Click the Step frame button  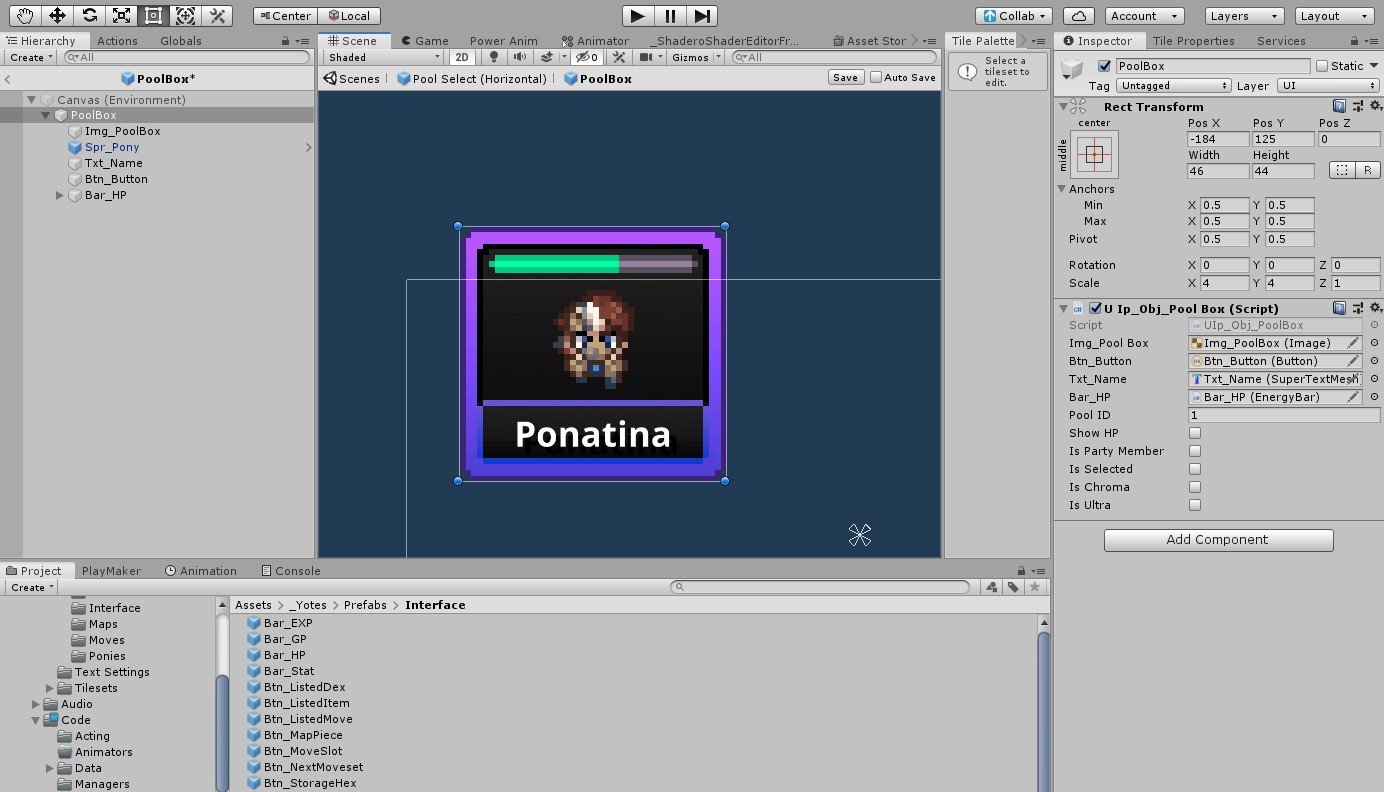pyautogui.click(x=702, y=15)
